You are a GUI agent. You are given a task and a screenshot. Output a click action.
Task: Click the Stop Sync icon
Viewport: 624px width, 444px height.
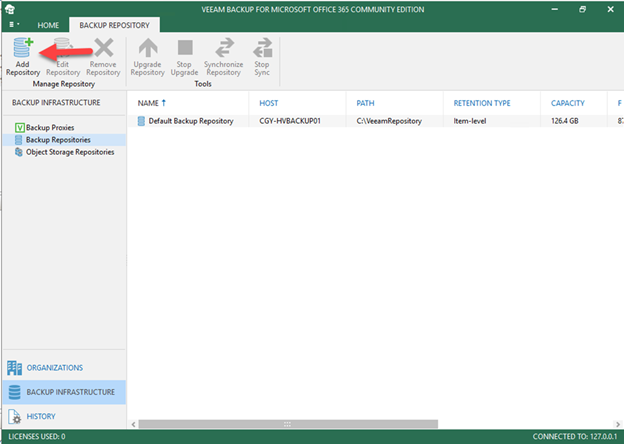click(x=263, y=48)
